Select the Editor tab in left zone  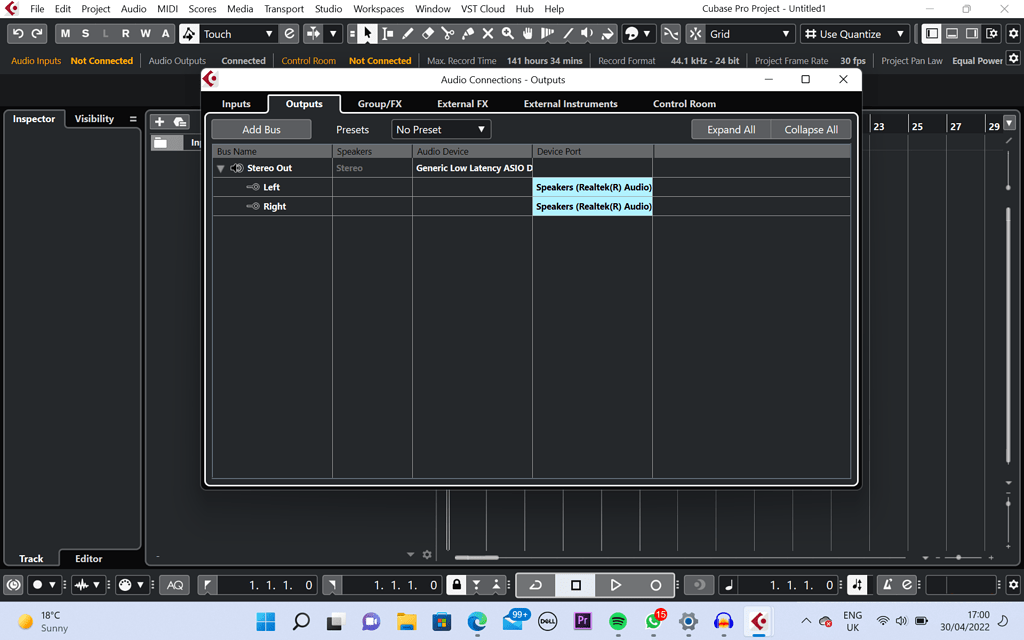[x=88, y=558]
